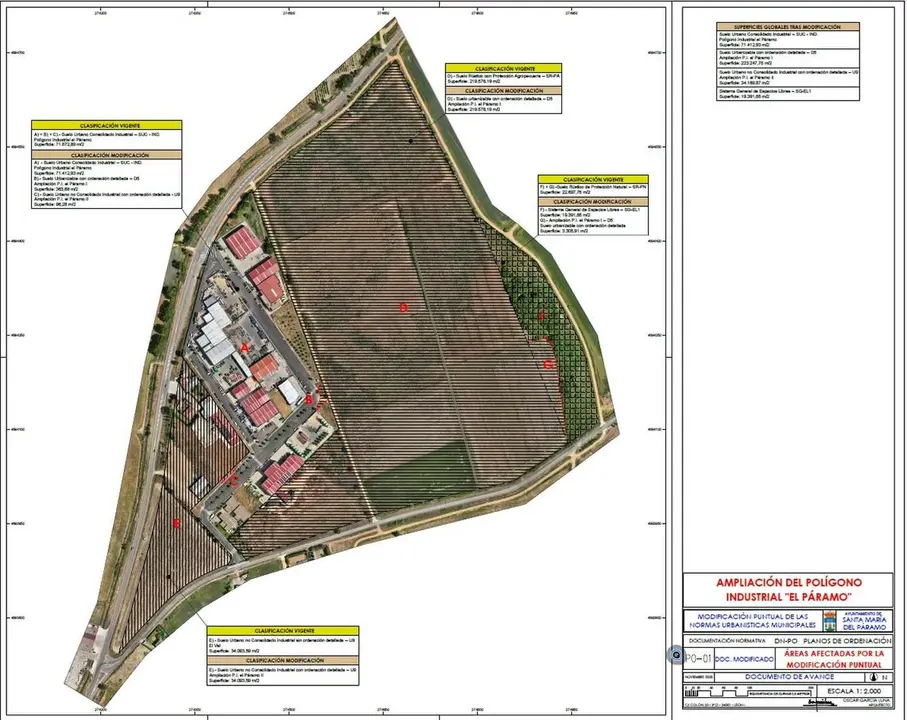The width and height of the screenshot is (907, 720).
Task: Click the blue circular icon beside PO-01
Action: point(677,654)
